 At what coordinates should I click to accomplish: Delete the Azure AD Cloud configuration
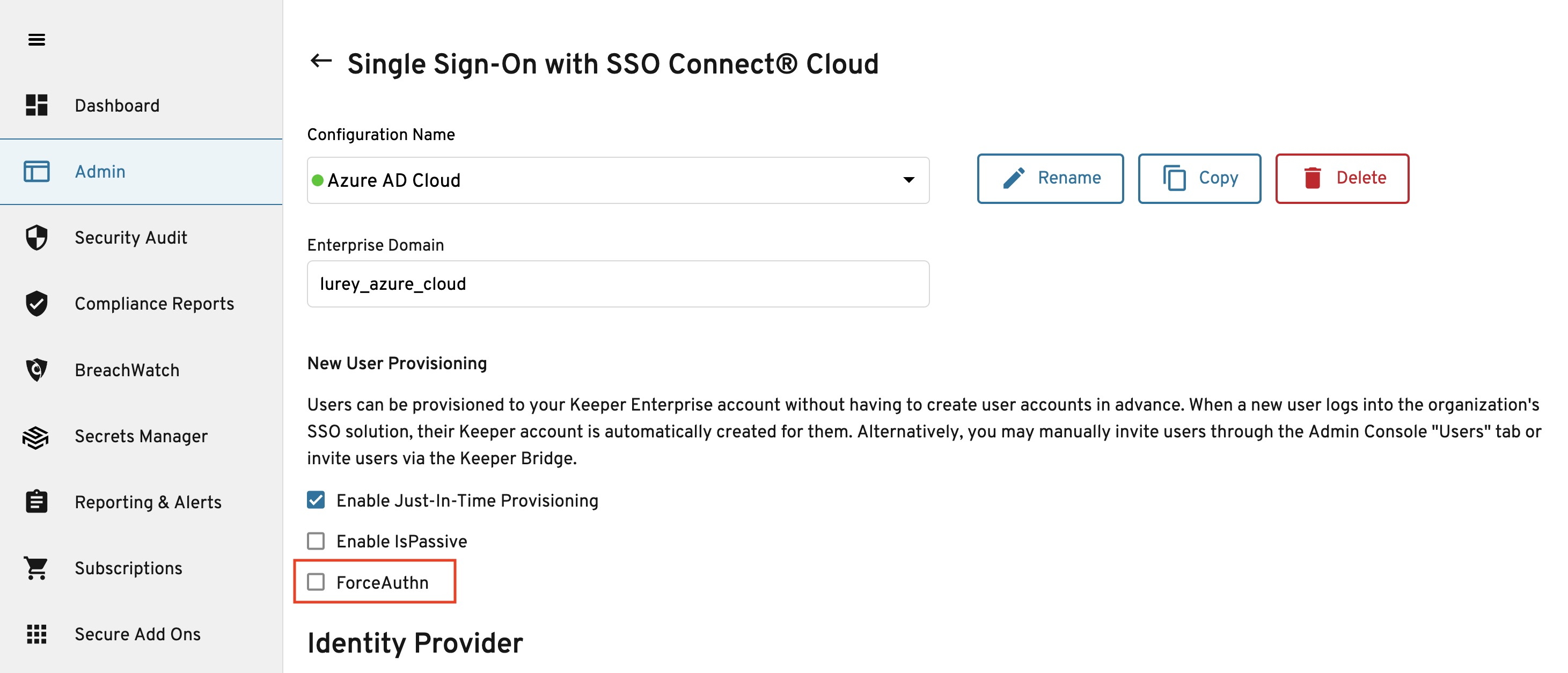[x=1342, y=178]
